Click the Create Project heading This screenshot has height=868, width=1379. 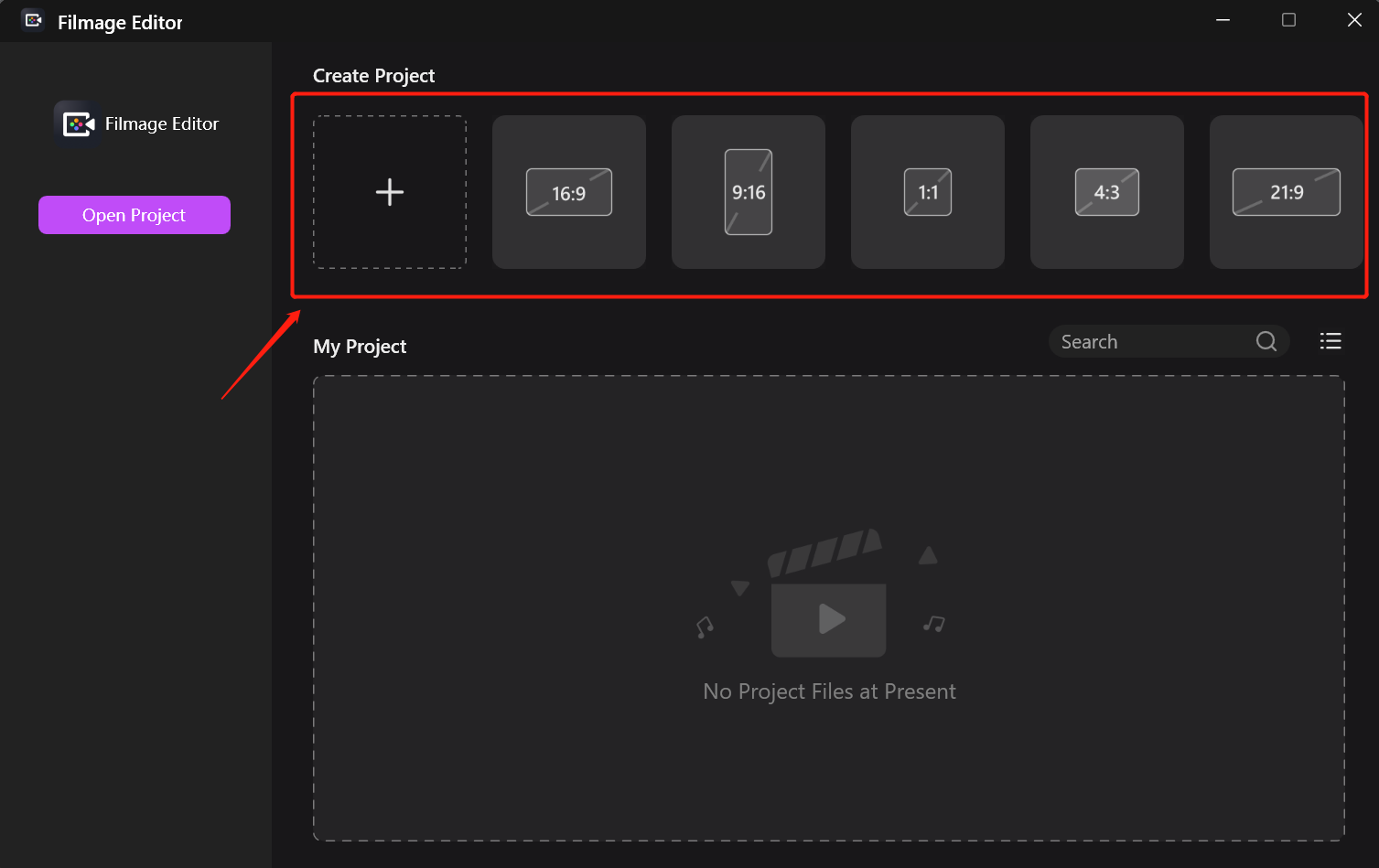coord(373,76)
